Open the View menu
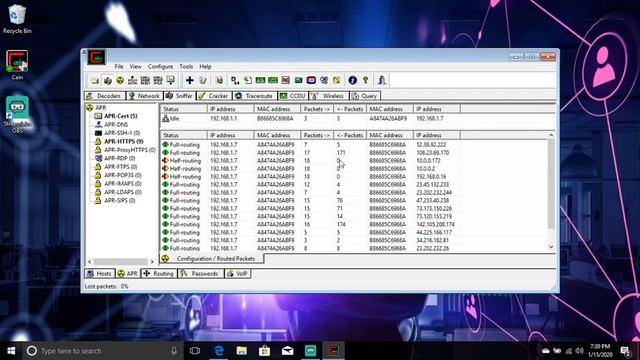Viewport: 640px width, 360px height. point(136,67)
